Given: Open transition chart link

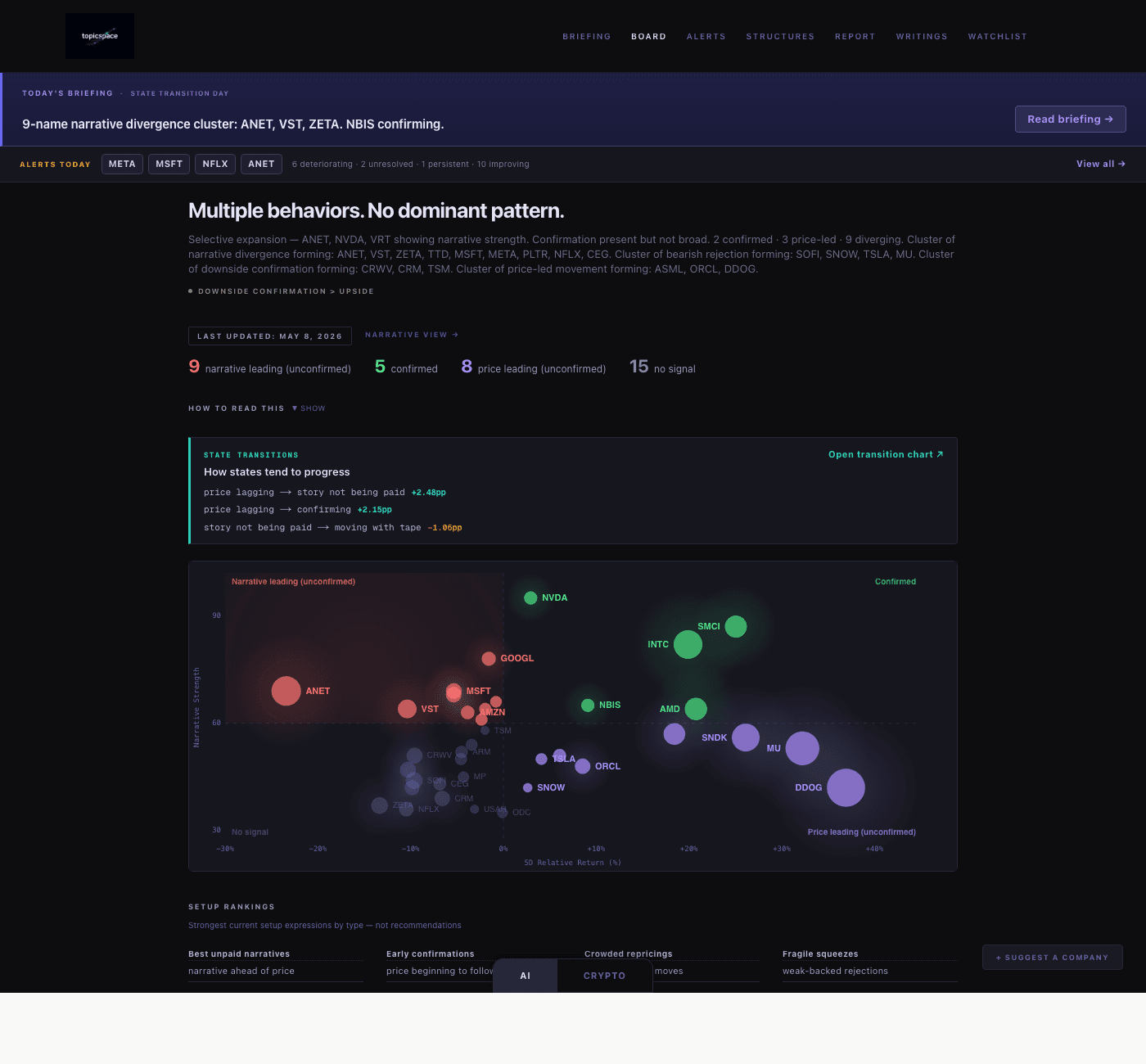Looking at the screenshot, I should [886, 454].
